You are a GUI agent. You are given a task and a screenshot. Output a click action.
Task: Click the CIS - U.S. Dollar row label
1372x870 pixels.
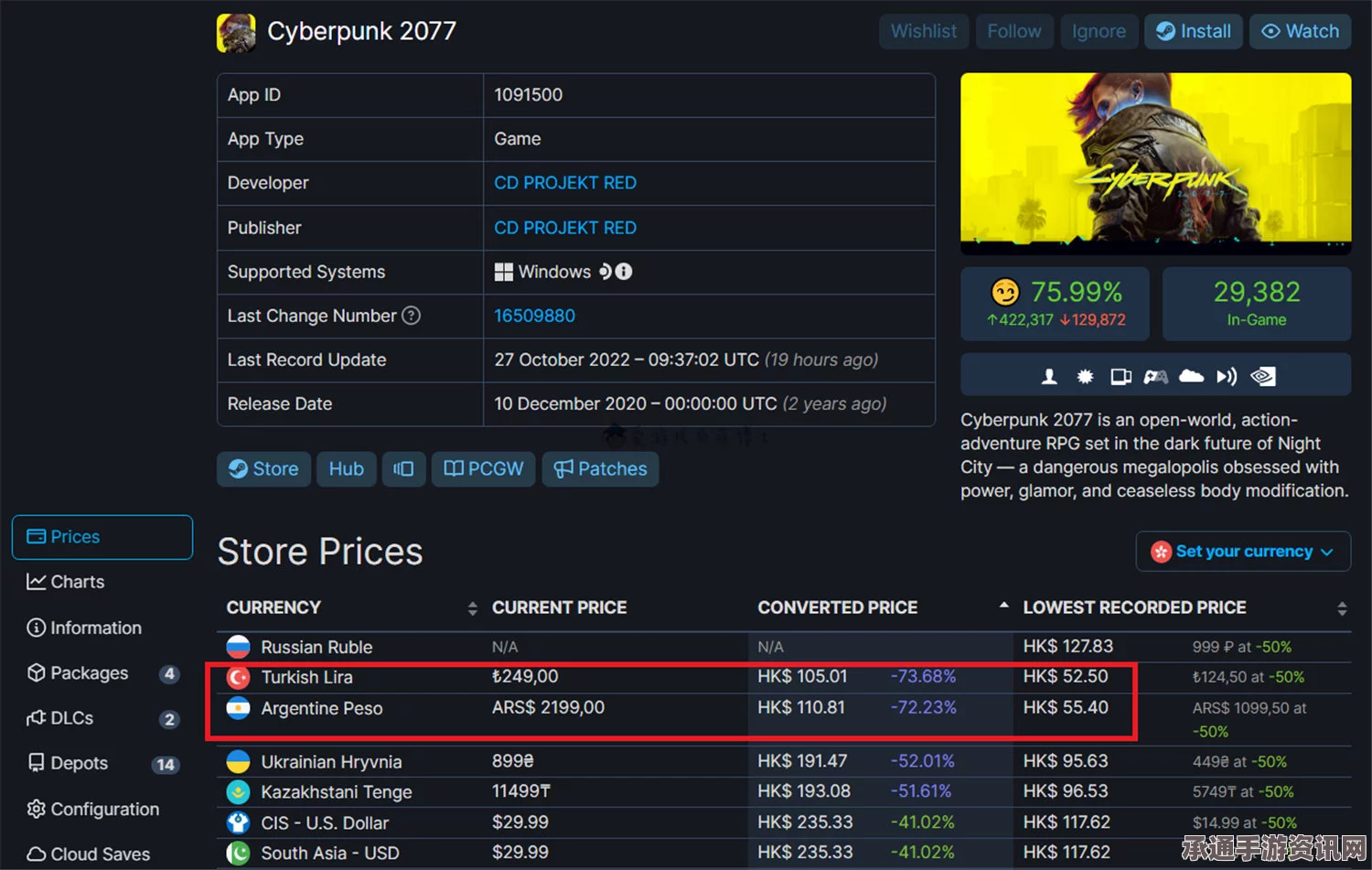point(325,822)
